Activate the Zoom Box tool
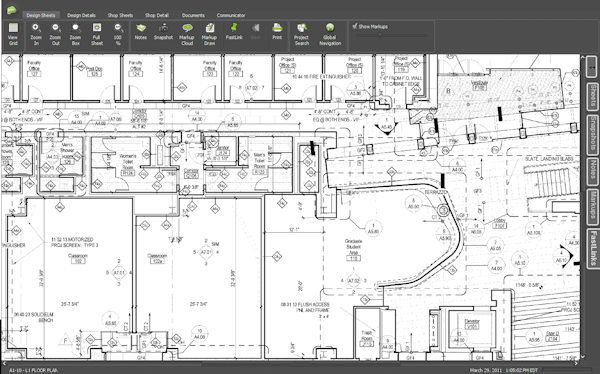The image size is (600, 374). pyautogui.click(x=75, y=34)
